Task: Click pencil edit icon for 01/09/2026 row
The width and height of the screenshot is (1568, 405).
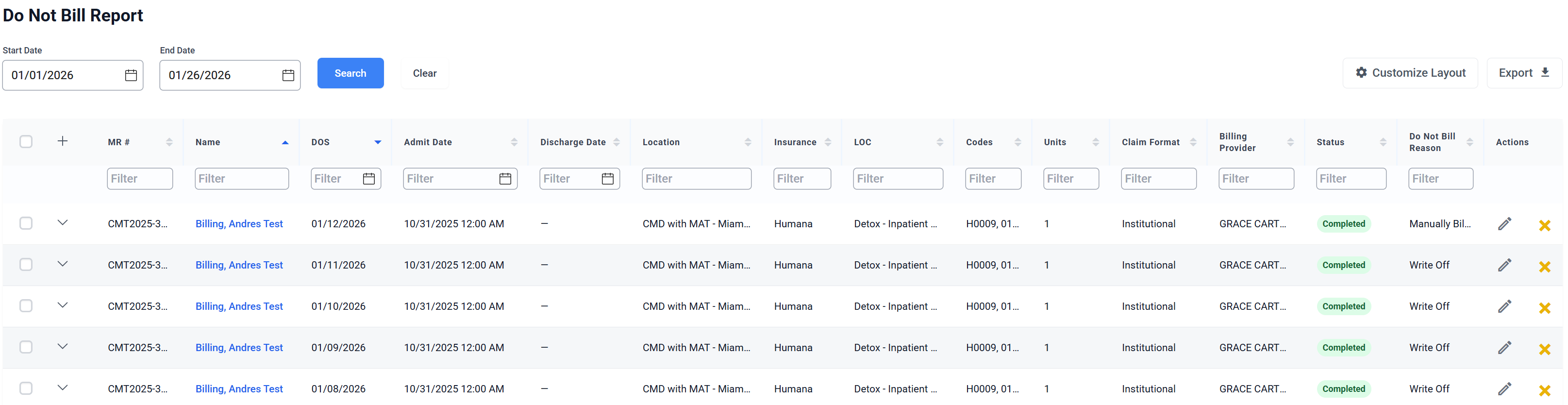Action: [1504, 348]
